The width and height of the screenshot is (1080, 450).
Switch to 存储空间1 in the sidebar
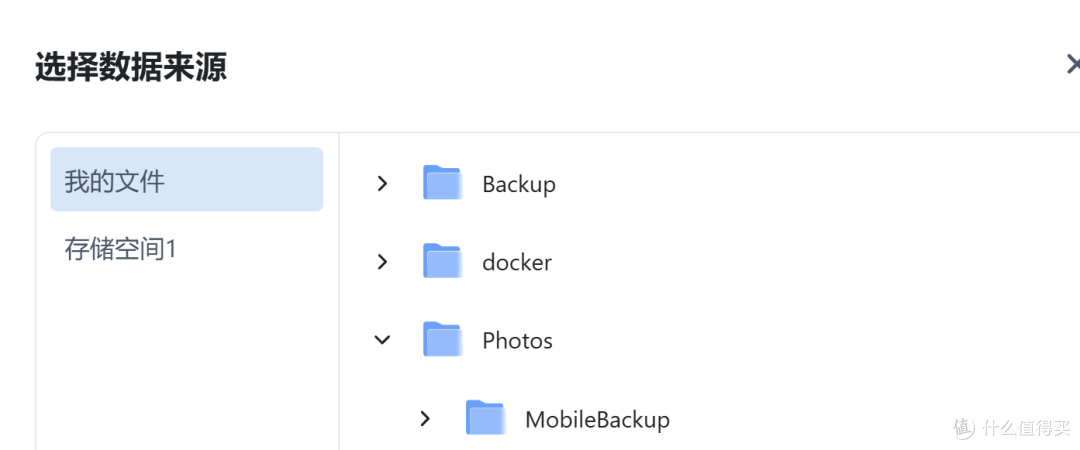click(187, 249)
